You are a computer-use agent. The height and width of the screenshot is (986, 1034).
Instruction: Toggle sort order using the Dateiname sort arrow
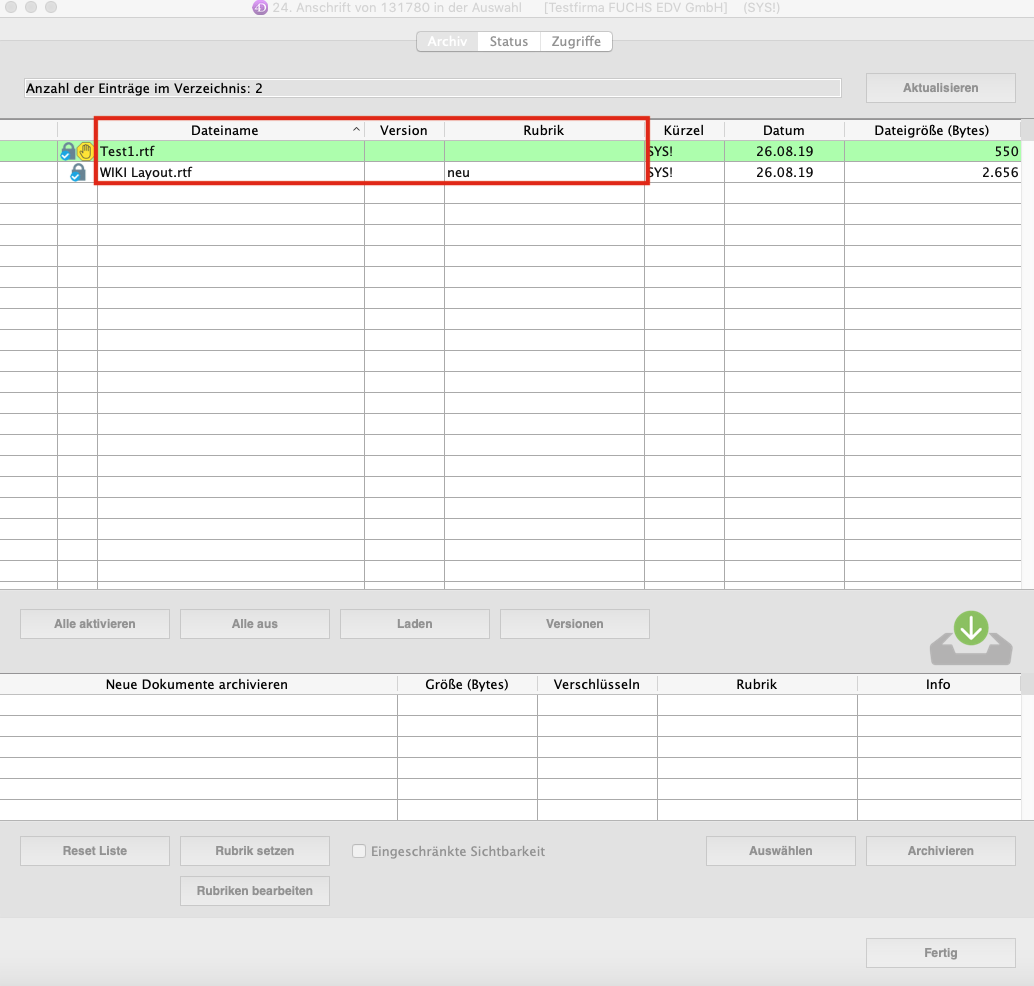356,131
